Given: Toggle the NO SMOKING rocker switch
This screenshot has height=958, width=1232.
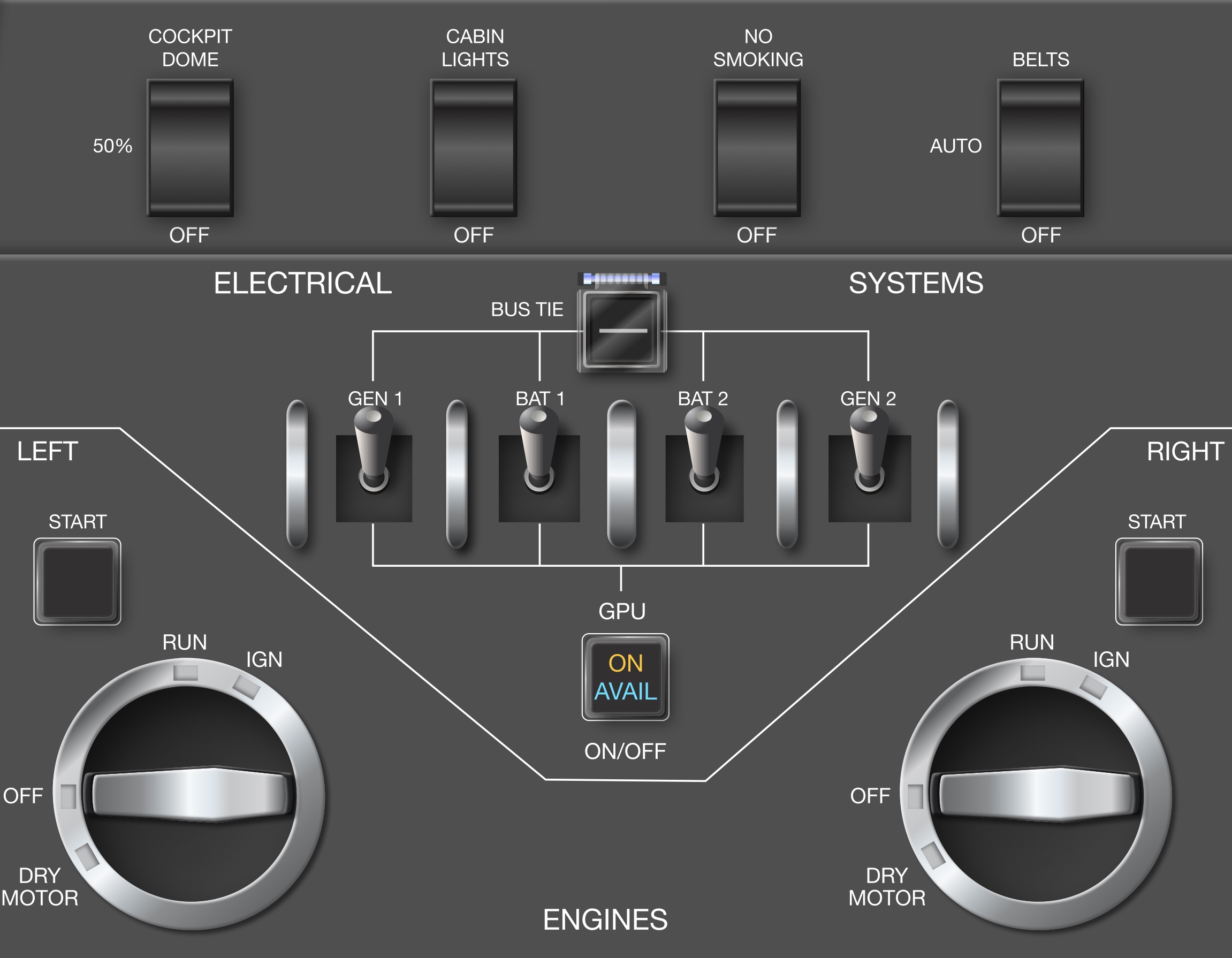Looking at the screenshot, I should 757,148.
